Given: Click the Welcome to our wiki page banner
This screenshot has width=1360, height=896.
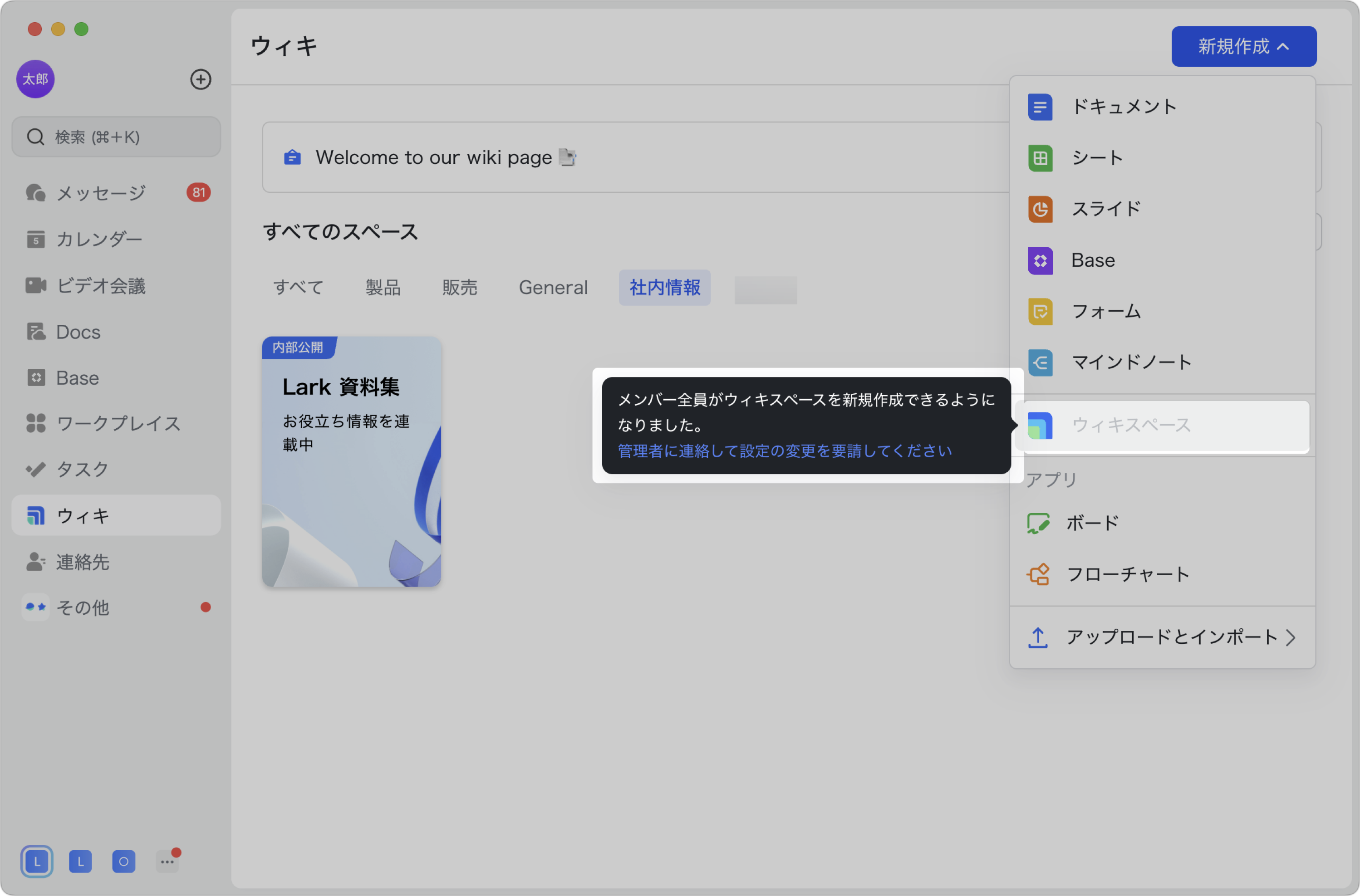Looking at the screenshot, I should [x=636, y=157].
